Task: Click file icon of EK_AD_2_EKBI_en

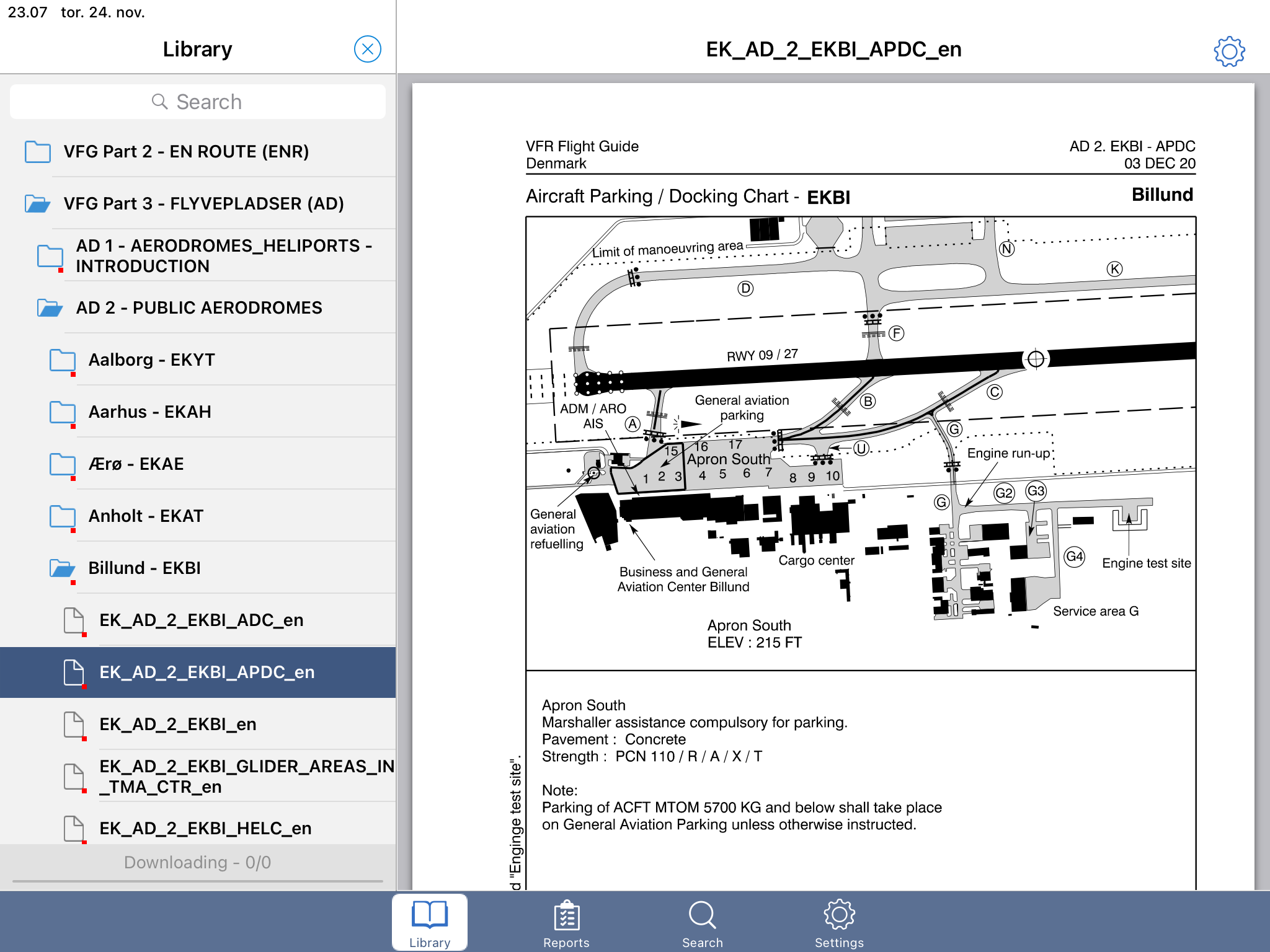Action: coord(74,725)
